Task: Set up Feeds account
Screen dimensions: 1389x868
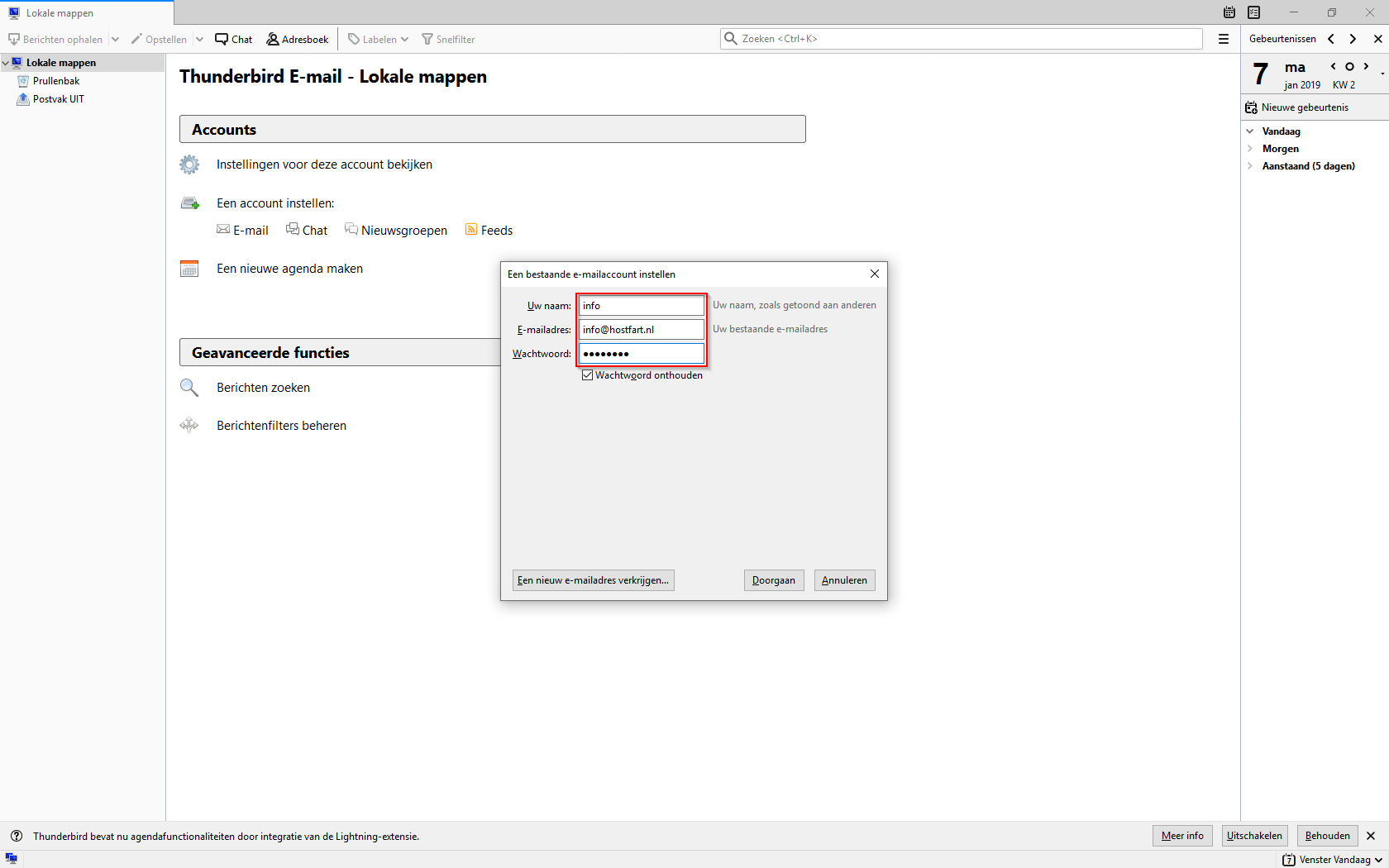Action: point(497,231)
